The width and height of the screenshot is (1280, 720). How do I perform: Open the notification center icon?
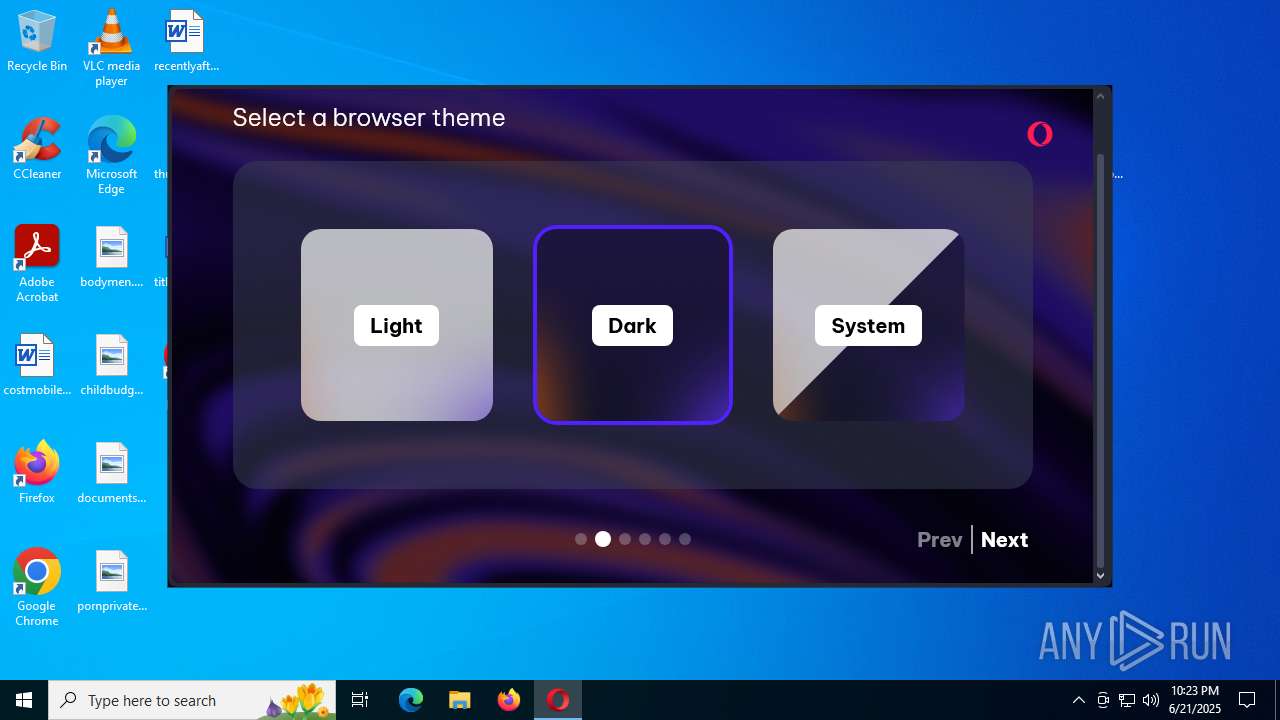pos(1247,700)
